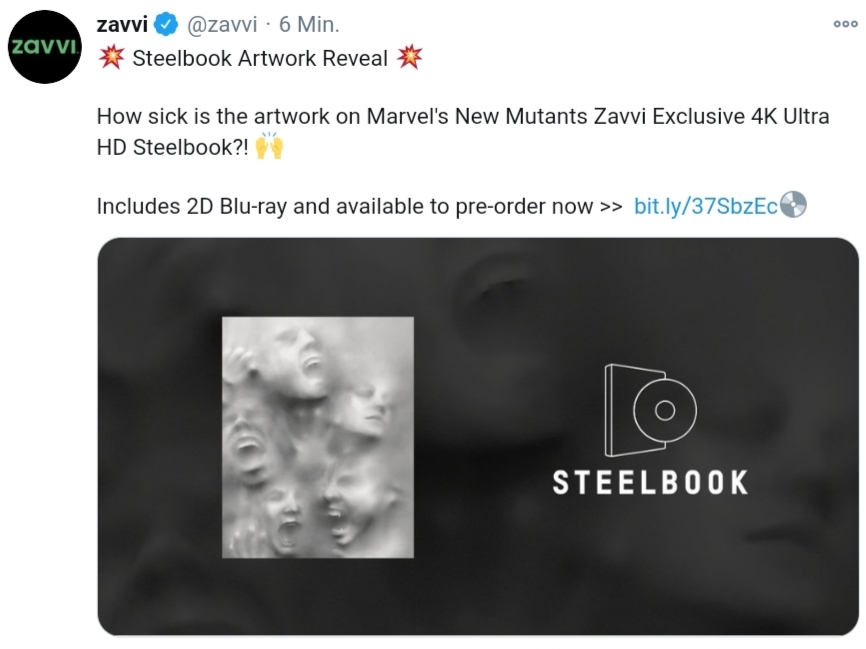Viewport: 866px width, 649px height.
Task: Open the zavvi profile avatar
Action: (45, 47)
